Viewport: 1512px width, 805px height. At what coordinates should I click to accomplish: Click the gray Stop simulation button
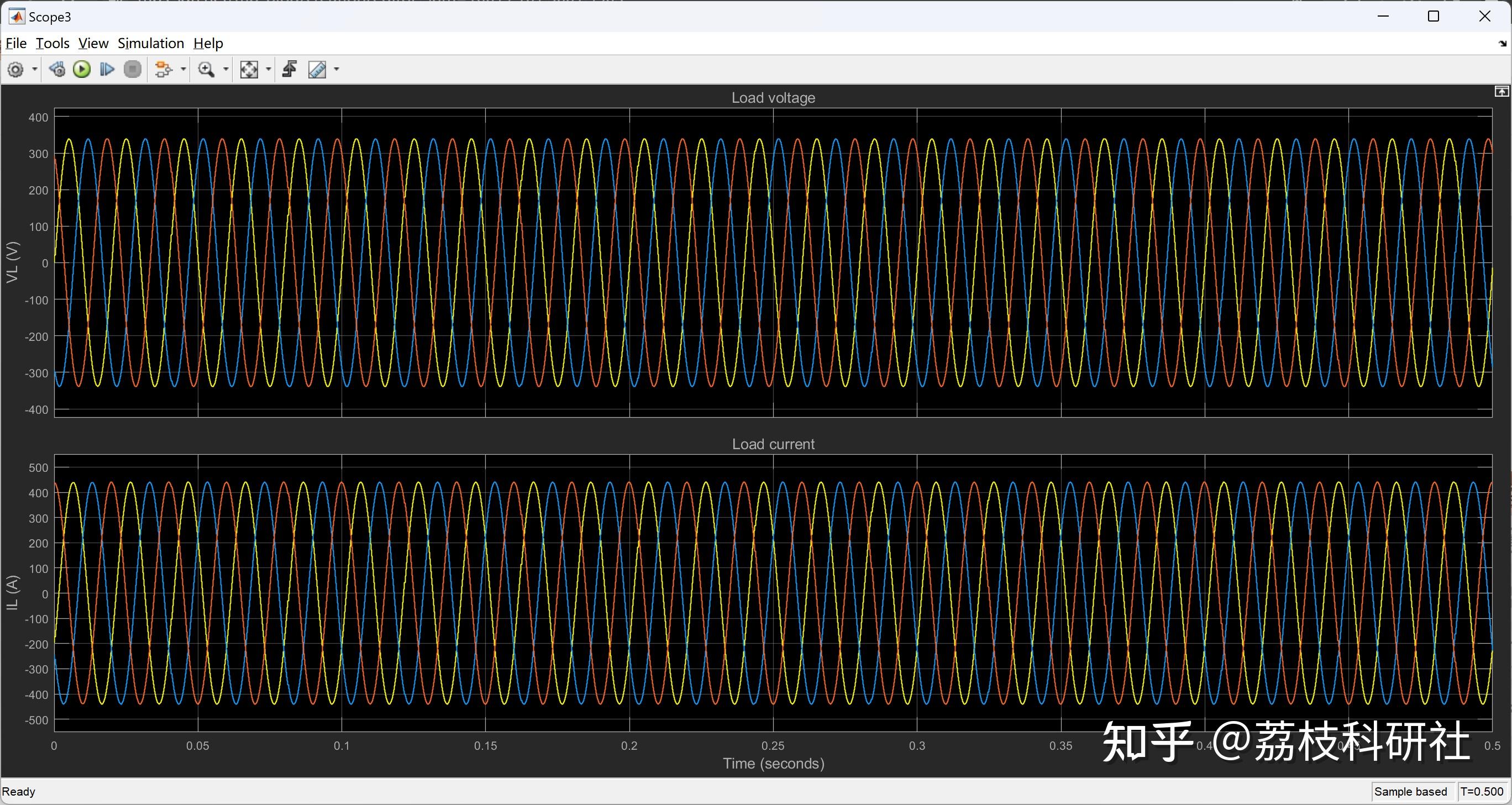pos(133,70)
